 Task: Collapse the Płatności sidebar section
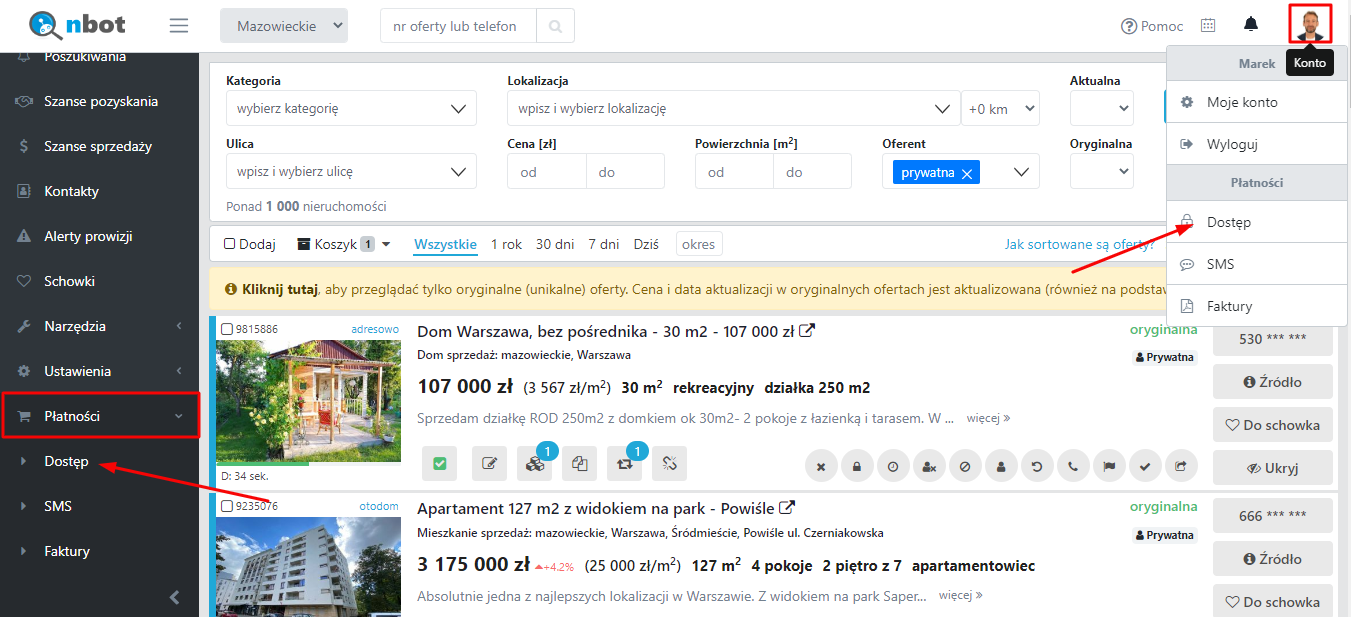(x=101, y=416)
